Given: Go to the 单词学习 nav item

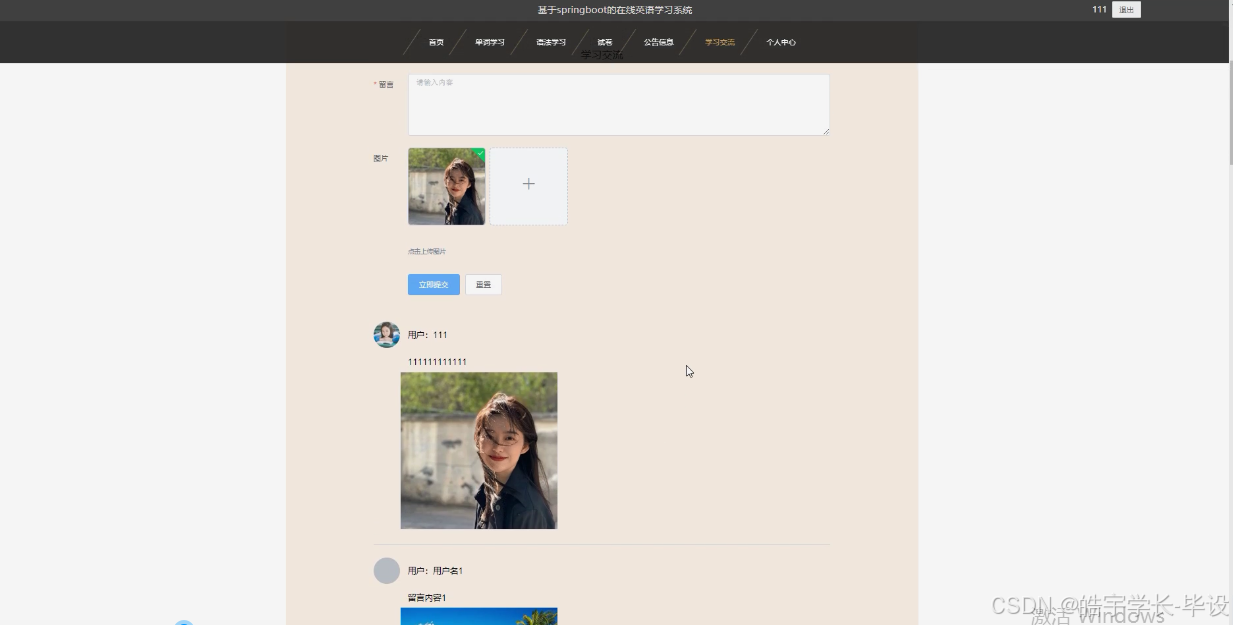Looking at the screenshot, I should click(489, 42).
